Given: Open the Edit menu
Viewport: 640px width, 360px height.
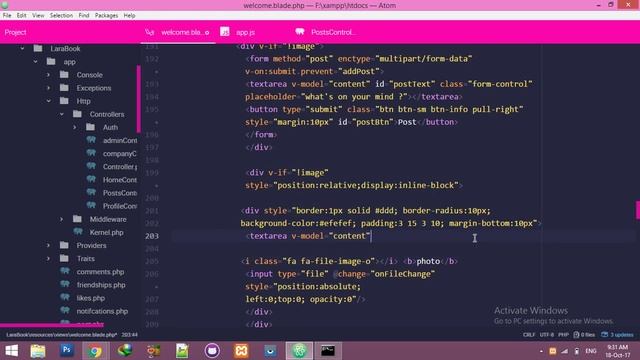Looking at the screenshot, I should coord(22,16).
